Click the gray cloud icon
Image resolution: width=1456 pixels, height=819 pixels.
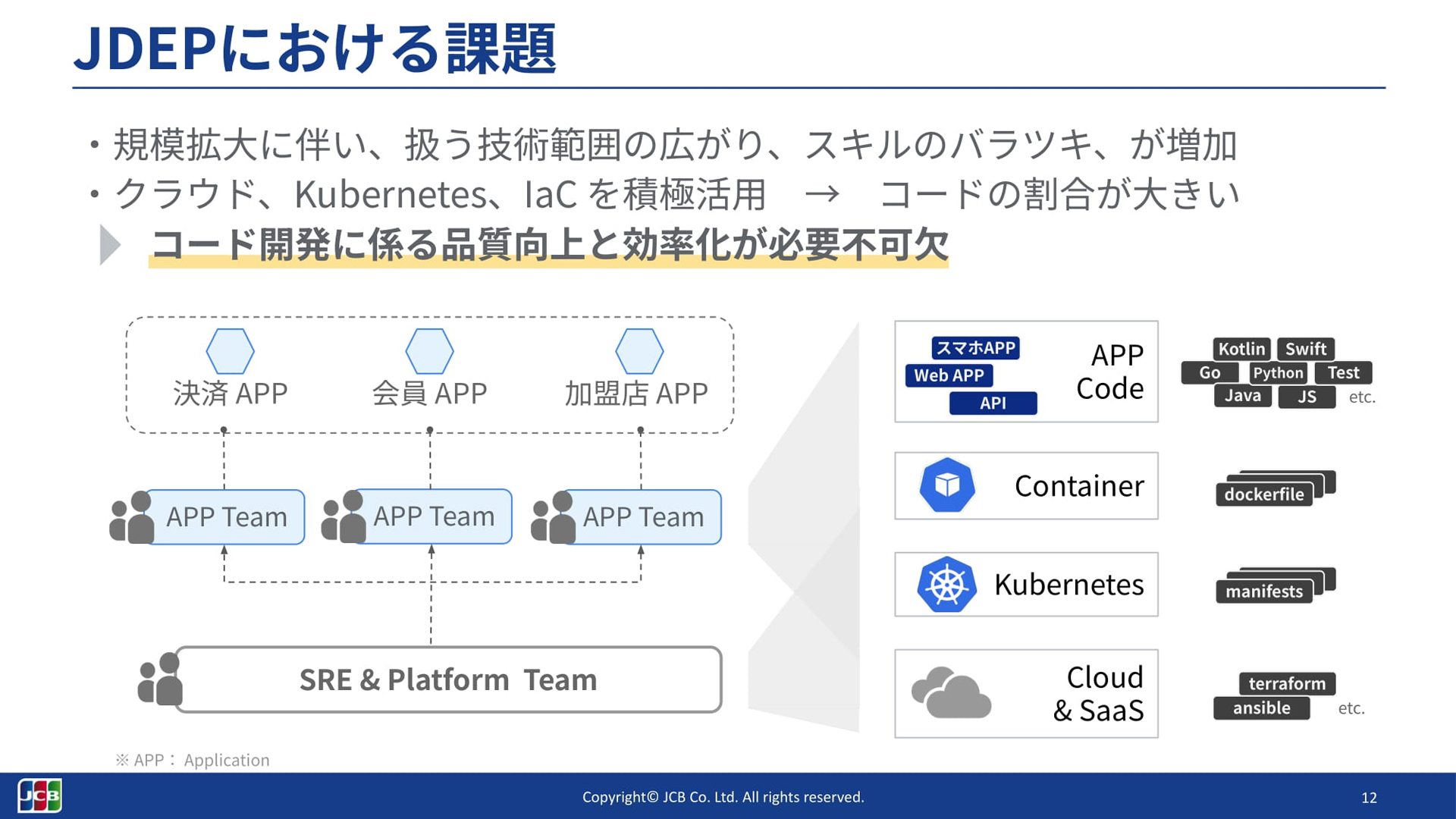click(x=951, y=693)
